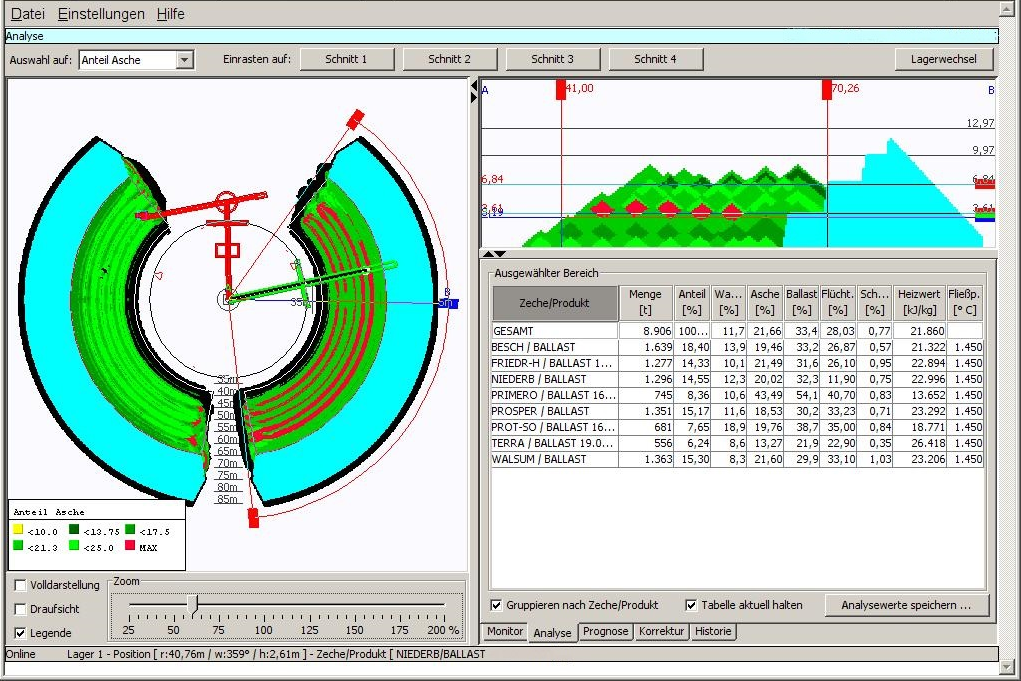Viewport: 1021px width, 681px height.
Task: Save values with 'Analysewerte speichern ...'
Action: [x=906, y=605]
